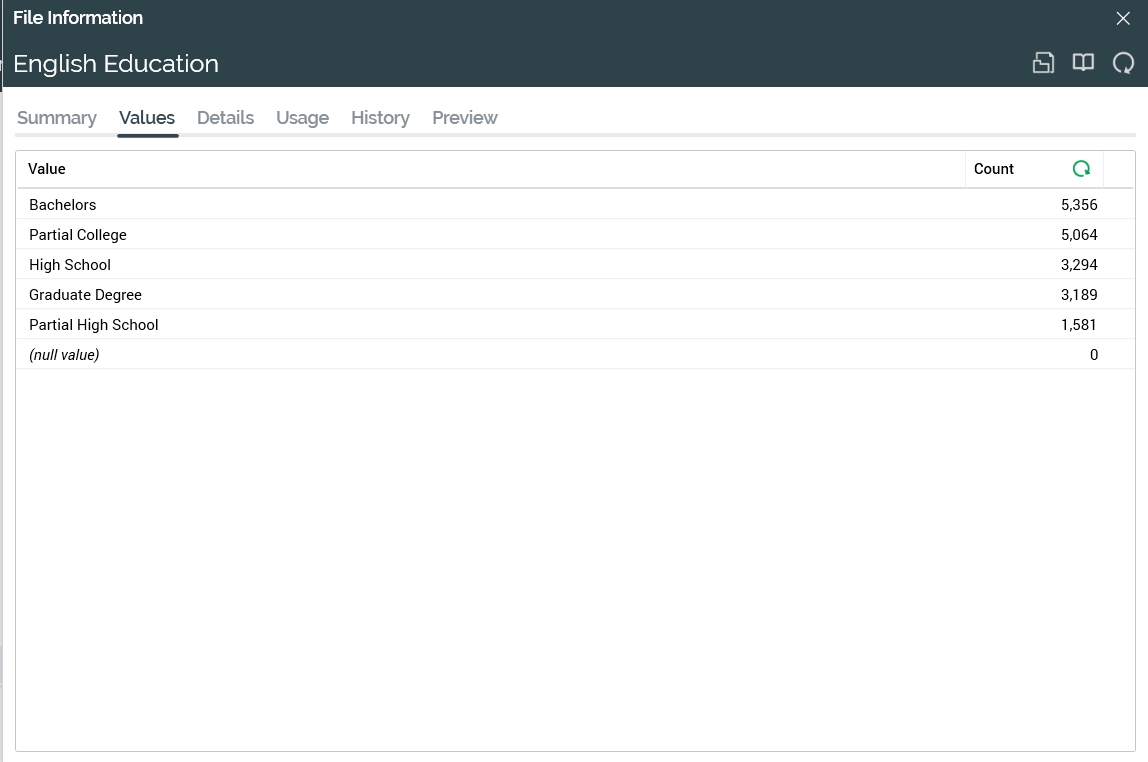This screenshot has height=762, width=1148.
Task: Open the Details tab
Action: point(225,118)
